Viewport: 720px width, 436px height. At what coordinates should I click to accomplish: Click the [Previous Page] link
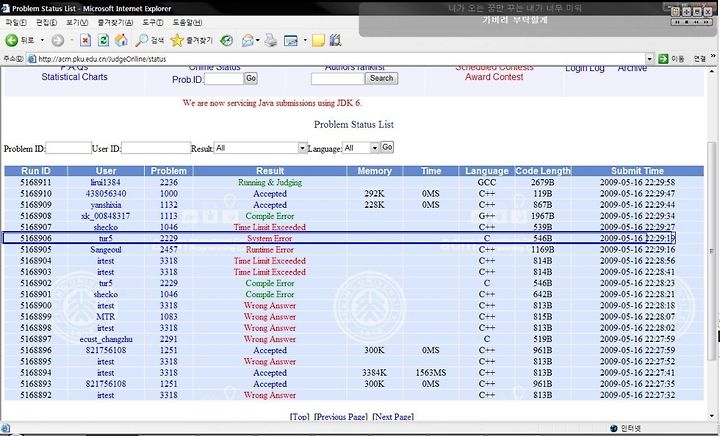[x=341, y=417]
